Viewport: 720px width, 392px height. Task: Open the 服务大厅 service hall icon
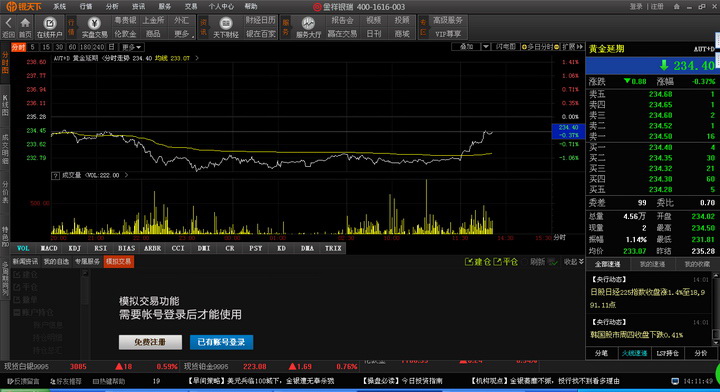tap(308, 23)
